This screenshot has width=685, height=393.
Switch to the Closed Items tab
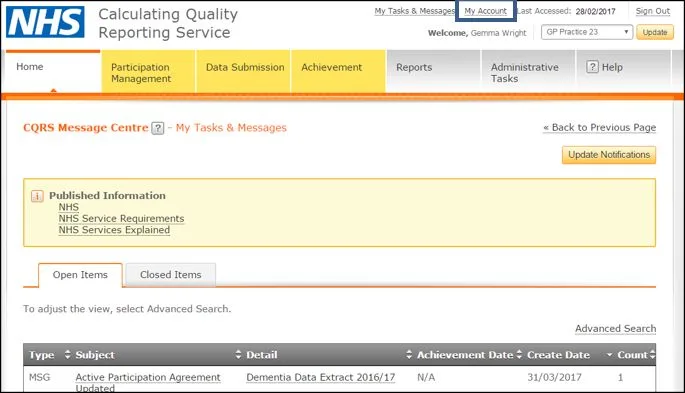click(x=171, y=275)
